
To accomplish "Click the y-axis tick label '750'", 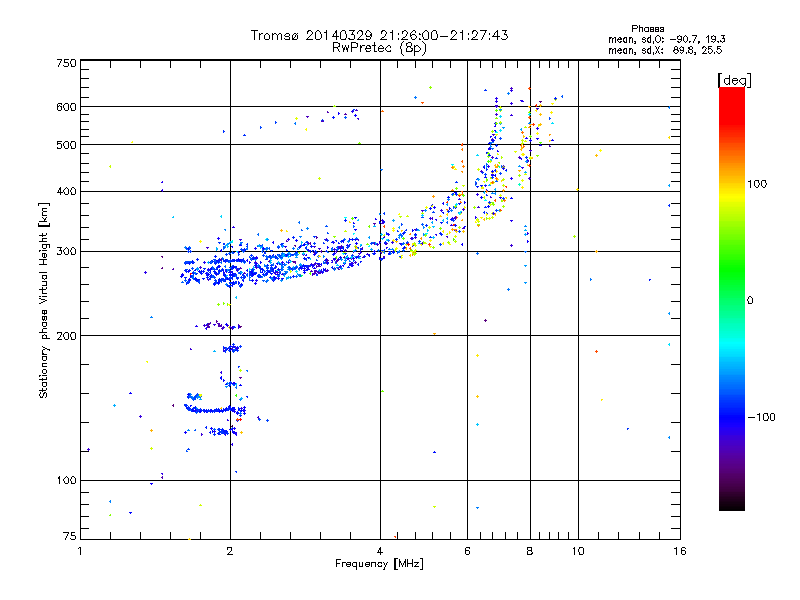I will (x=67, y=63).
